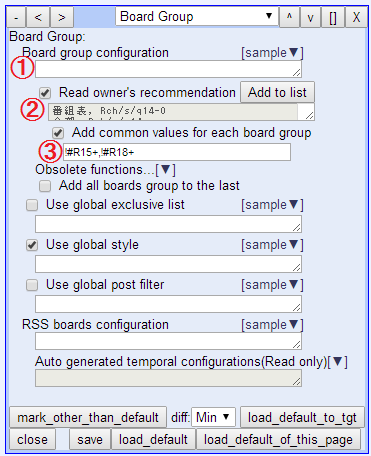Click into the Board group configuration textarea
Viewport: 371px width, 456px height.
point(168,69)
